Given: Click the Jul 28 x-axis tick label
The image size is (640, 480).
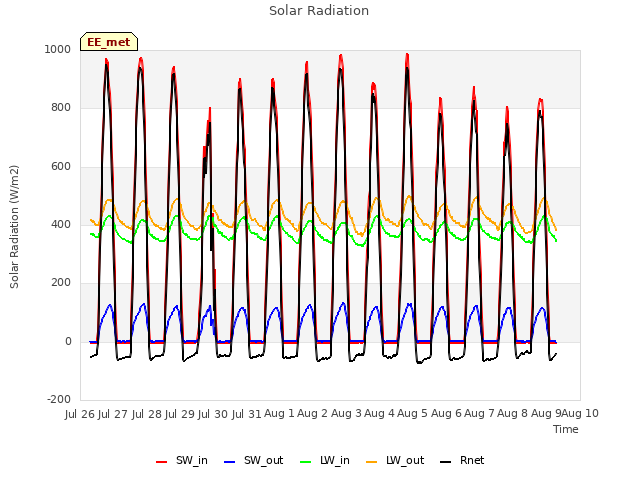Looking at the screenshot, I should pos(147,414).
